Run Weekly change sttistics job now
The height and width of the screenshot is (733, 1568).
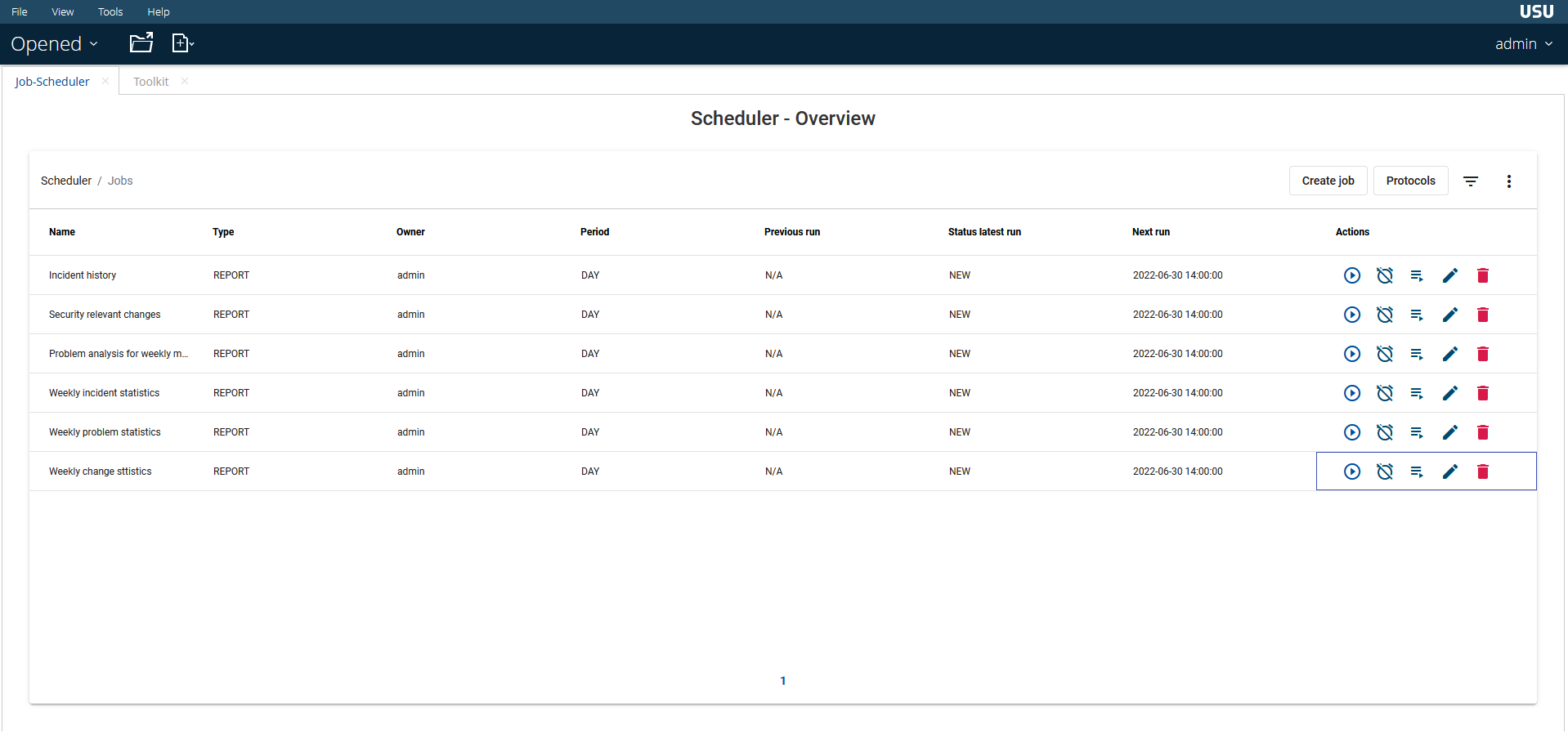[x=1352, y=472]
